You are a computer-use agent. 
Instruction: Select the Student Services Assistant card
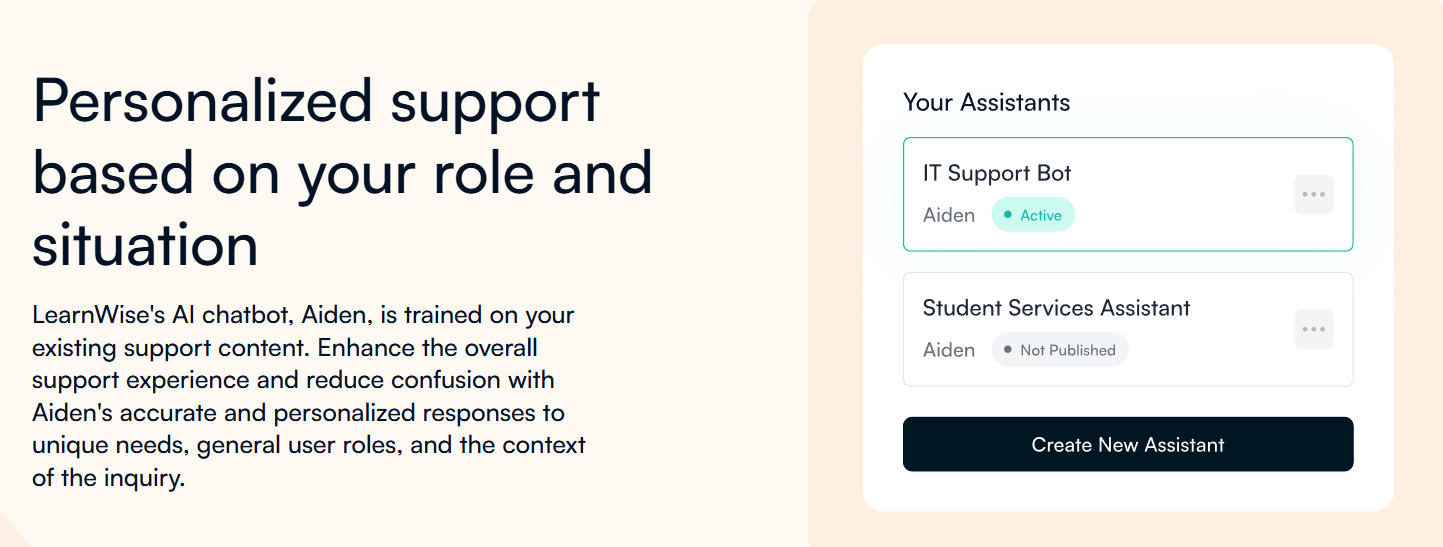click(1128, 329)
